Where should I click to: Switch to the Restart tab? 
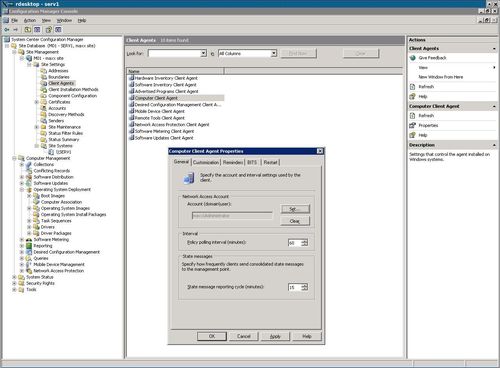coord(270,162)
